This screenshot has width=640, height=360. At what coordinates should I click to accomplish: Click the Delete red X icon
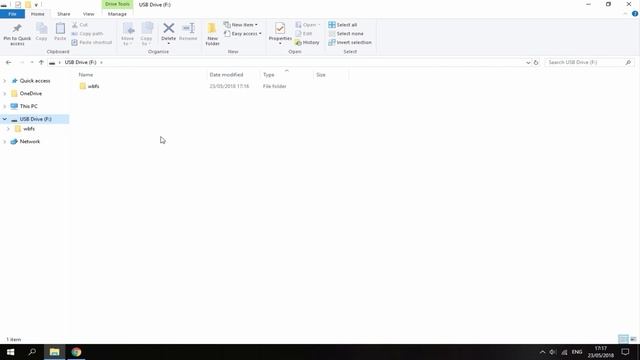coord(169,28)
